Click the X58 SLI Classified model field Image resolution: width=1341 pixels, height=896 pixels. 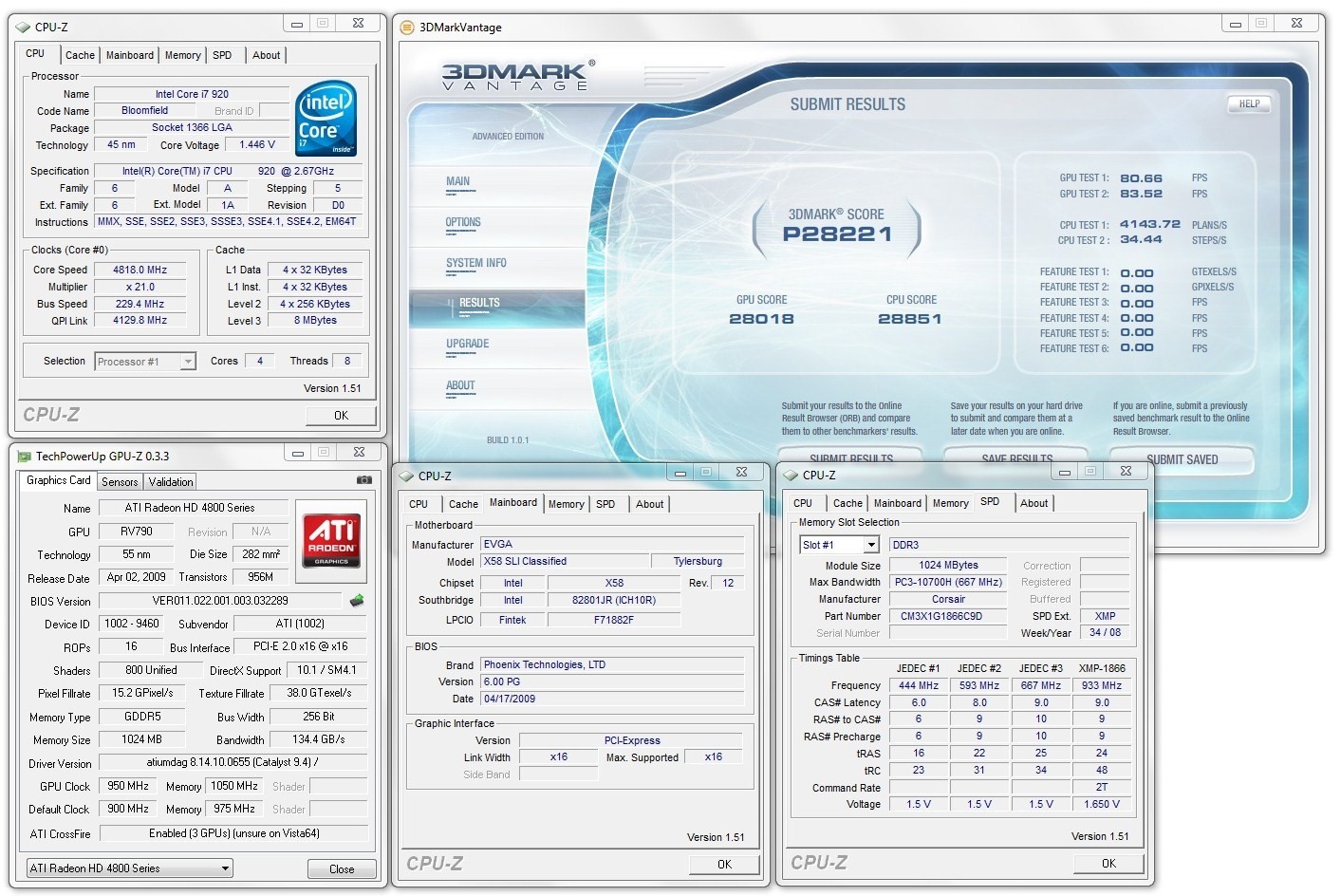point(565,561)
